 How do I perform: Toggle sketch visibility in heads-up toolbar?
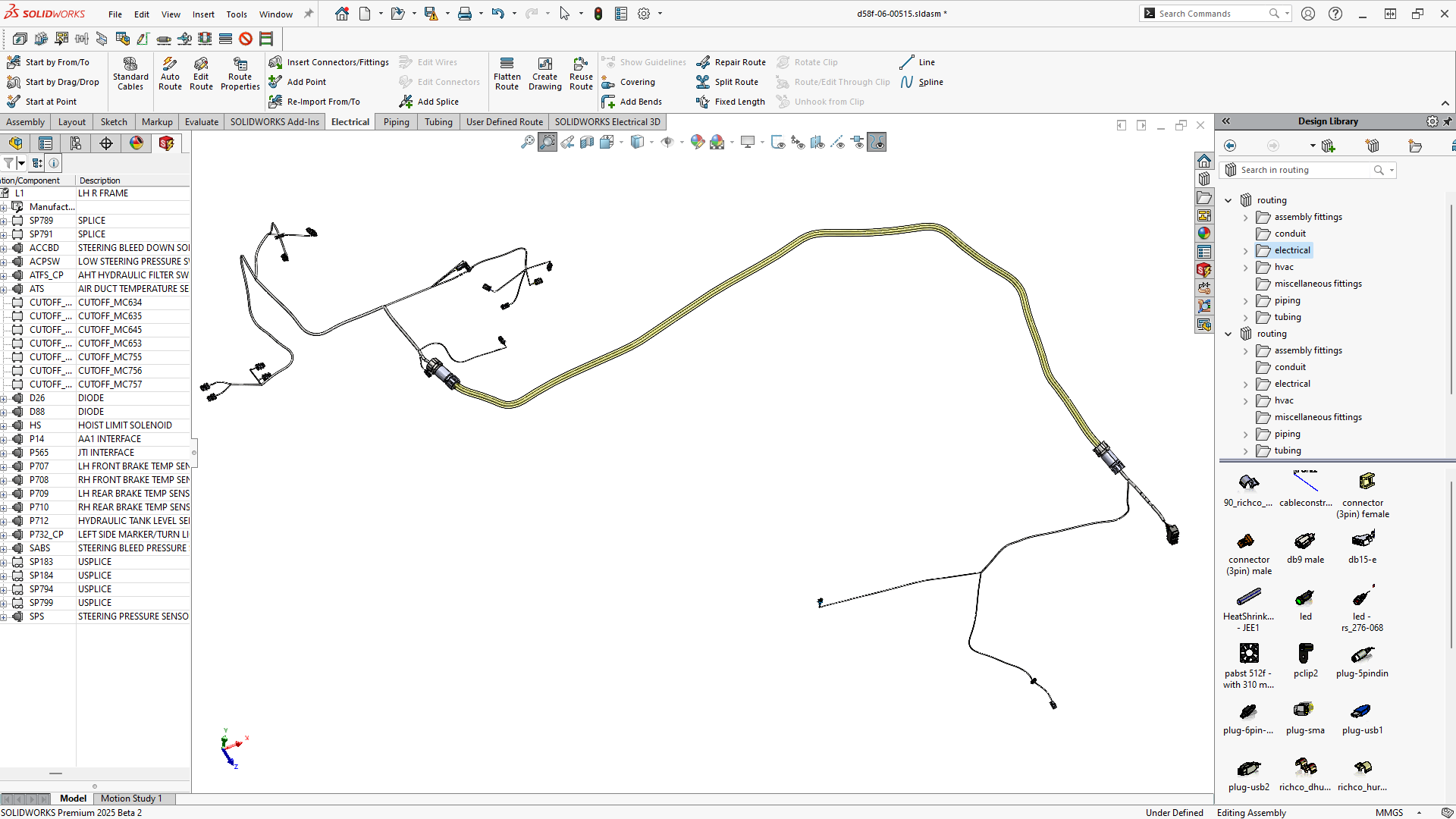pyautogui.click(x=778, y=142)
